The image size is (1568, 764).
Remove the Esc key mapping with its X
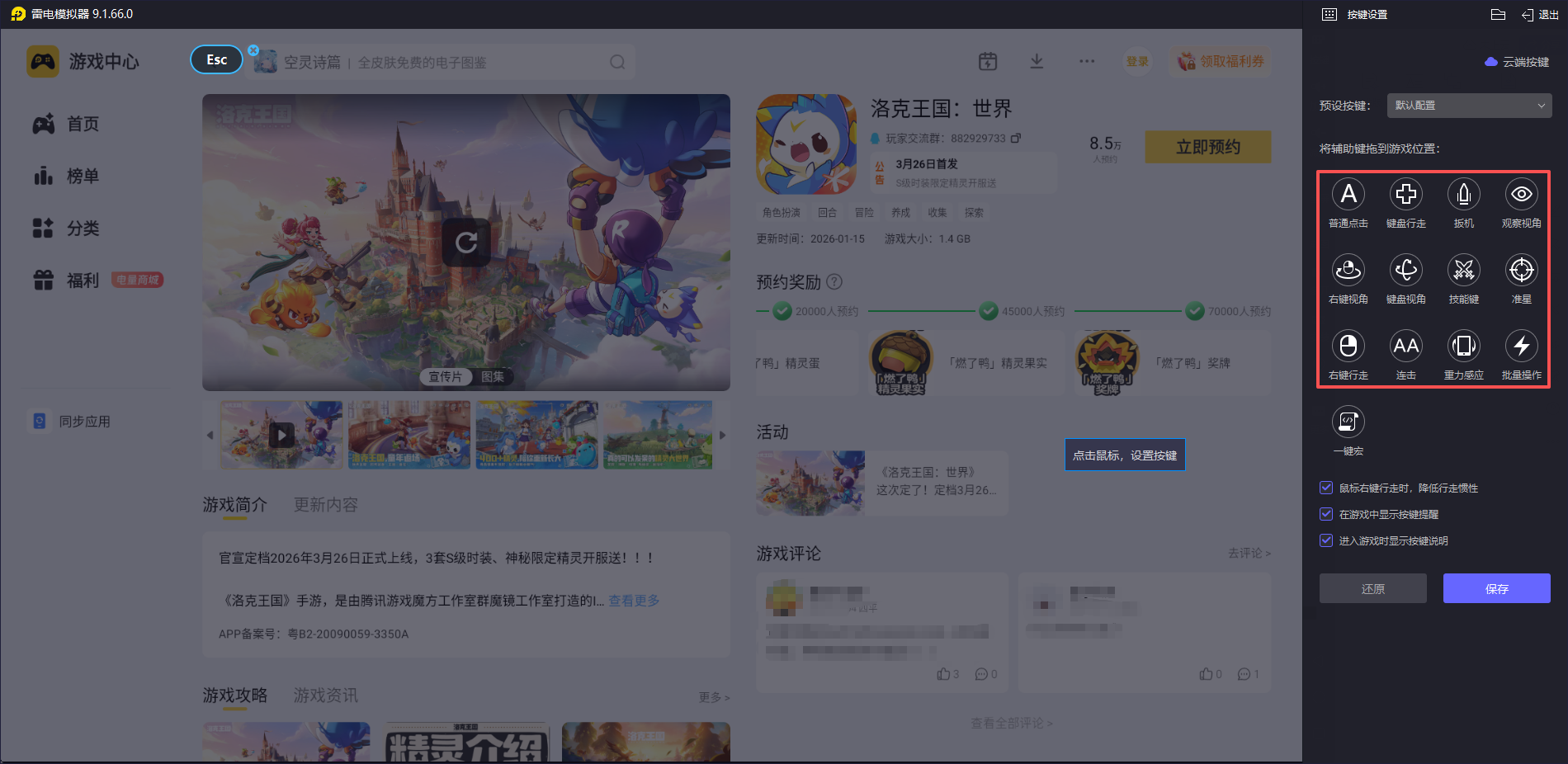click(x=253, y=50)
